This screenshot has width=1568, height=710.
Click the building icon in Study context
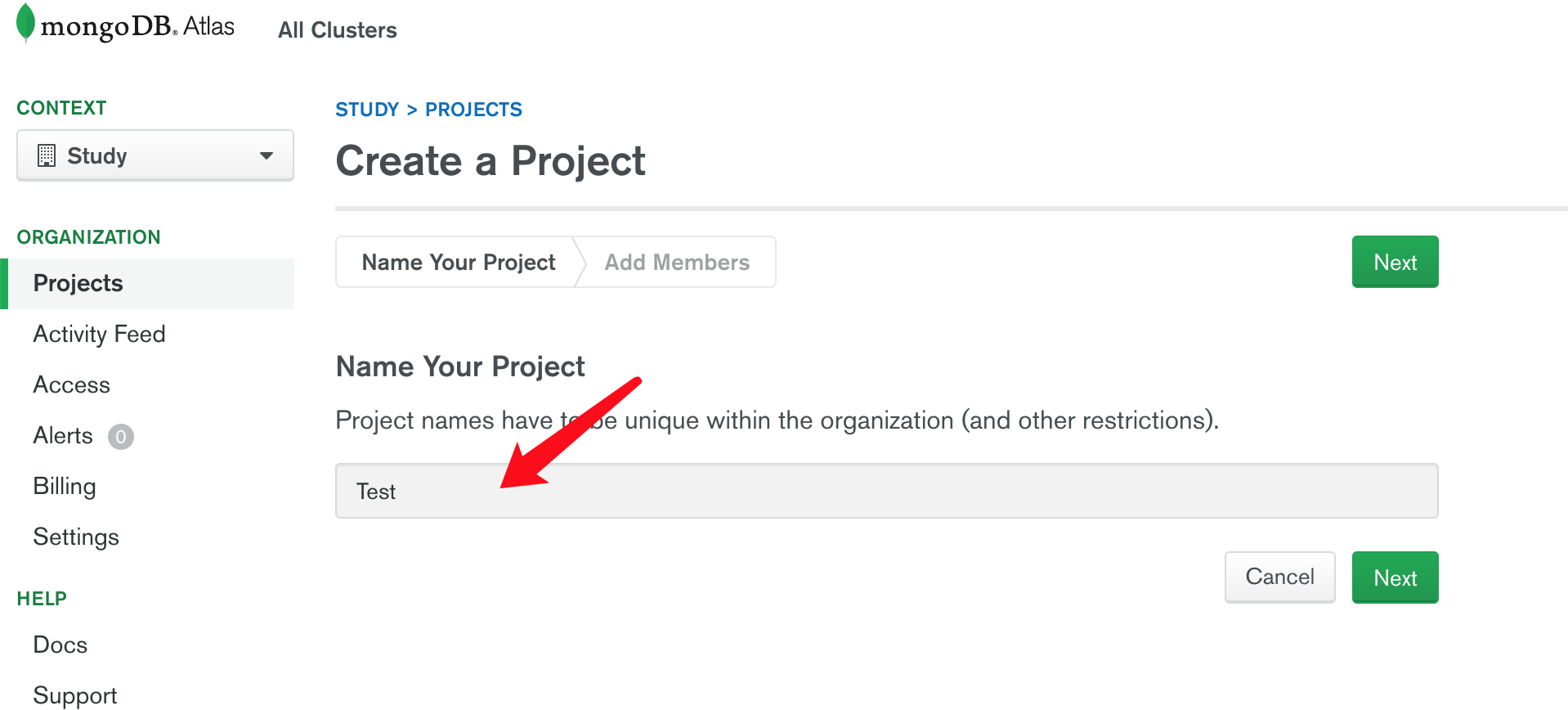[47, 155]
